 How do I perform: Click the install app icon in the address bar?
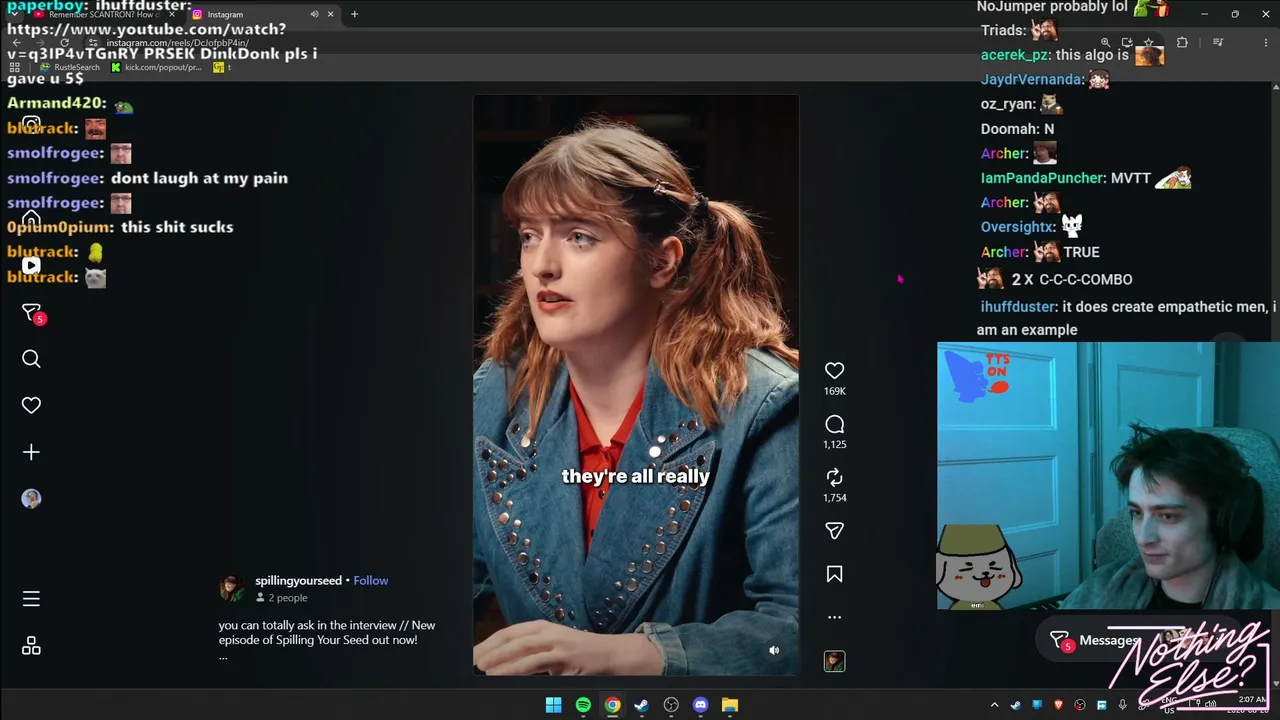click(x=1127, y=43)
